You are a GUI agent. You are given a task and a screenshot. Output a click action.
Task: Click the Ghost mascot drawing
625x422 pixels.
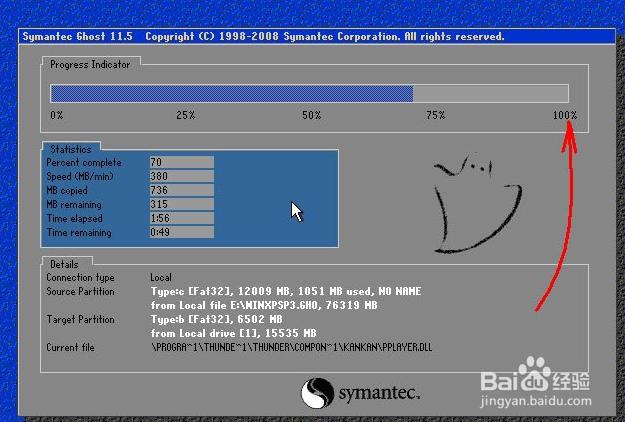[476, 204]
